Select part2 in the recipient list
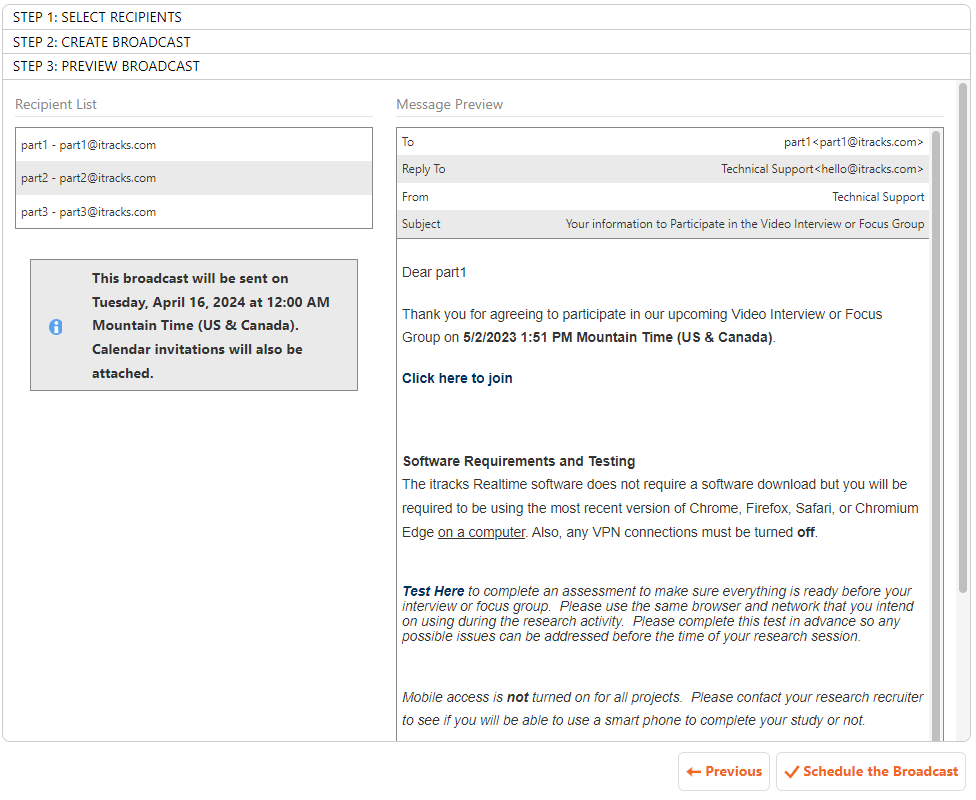Screen dimensions: 976x800 (x=194, y=178)
